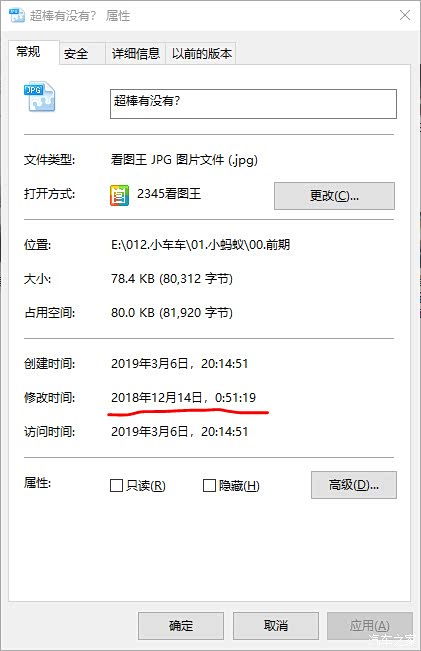The image size is (421, 651).
Task: Click the 应用(A) apply button
Action: (370, 625)
